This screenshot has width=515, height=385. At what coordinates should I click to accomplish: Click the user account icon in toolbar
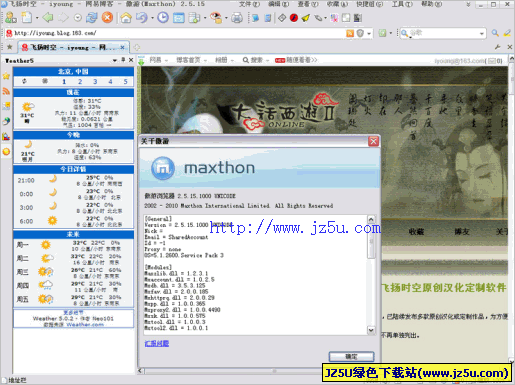point(11,17)
